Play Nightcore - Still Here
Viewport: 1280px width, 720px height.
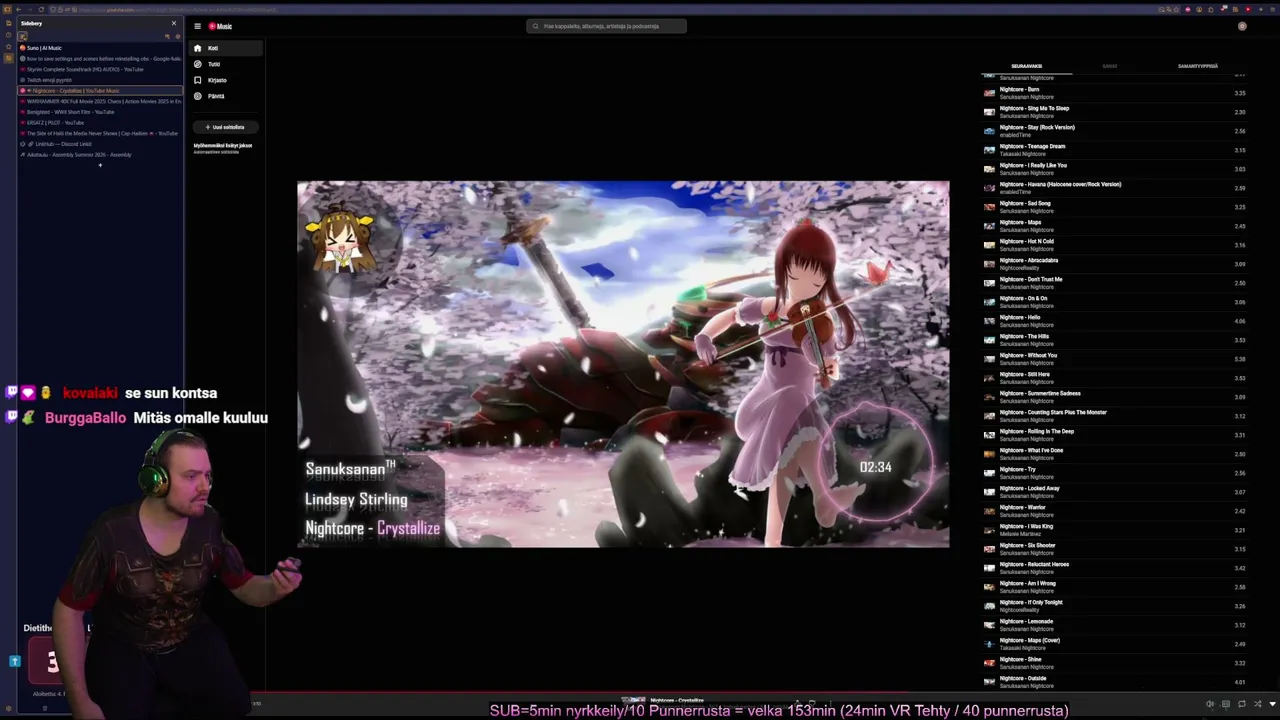(x=1114, y=378)
